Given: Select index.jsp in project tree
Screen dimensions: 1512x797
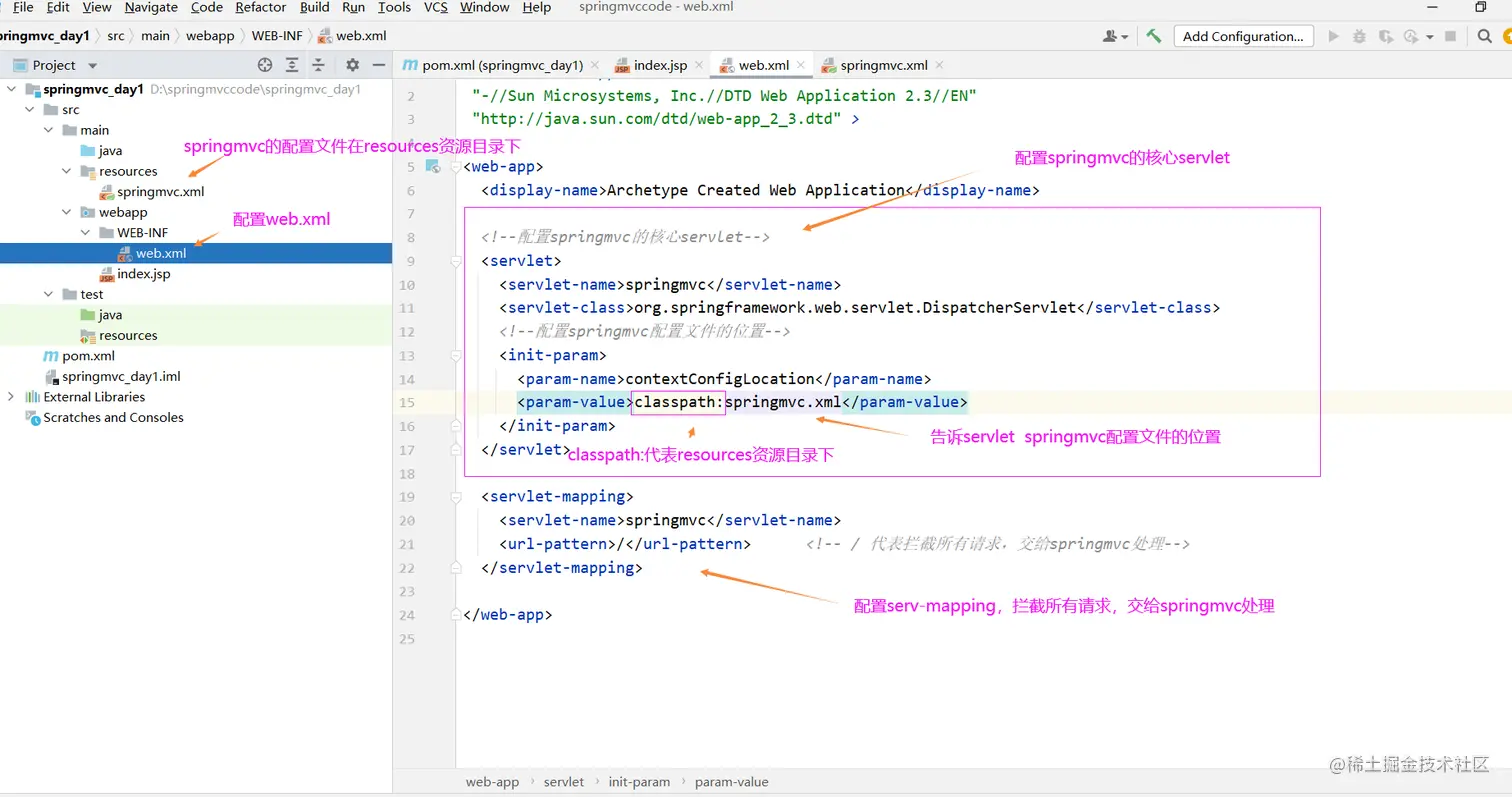Looking at the screenshot, I should click(x=143, y=274).
